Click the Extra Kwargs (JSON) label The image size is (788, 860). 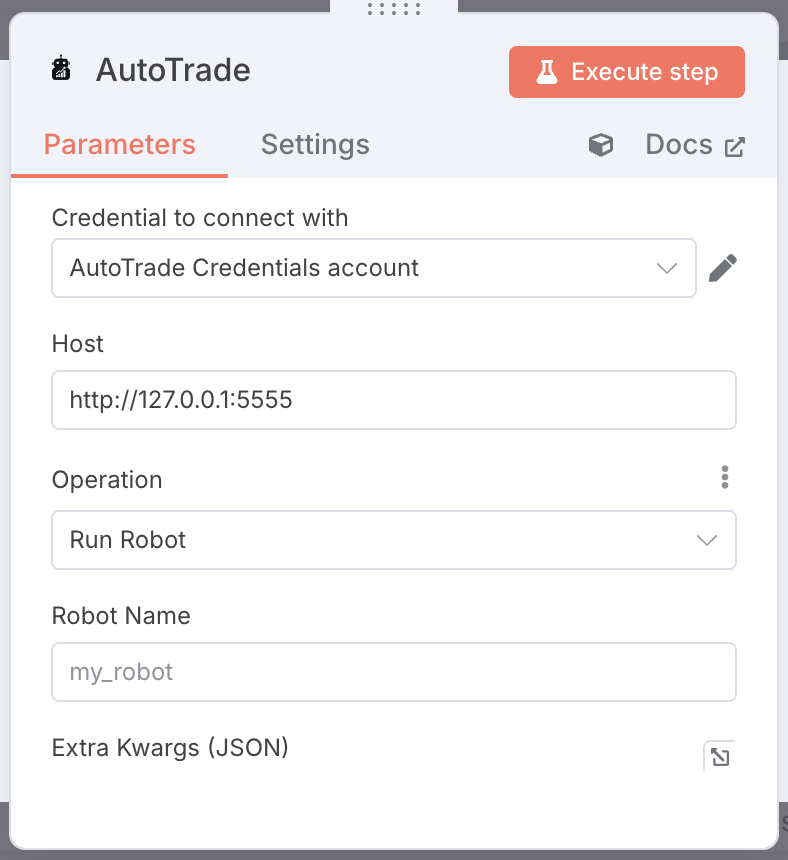(170, 747)
